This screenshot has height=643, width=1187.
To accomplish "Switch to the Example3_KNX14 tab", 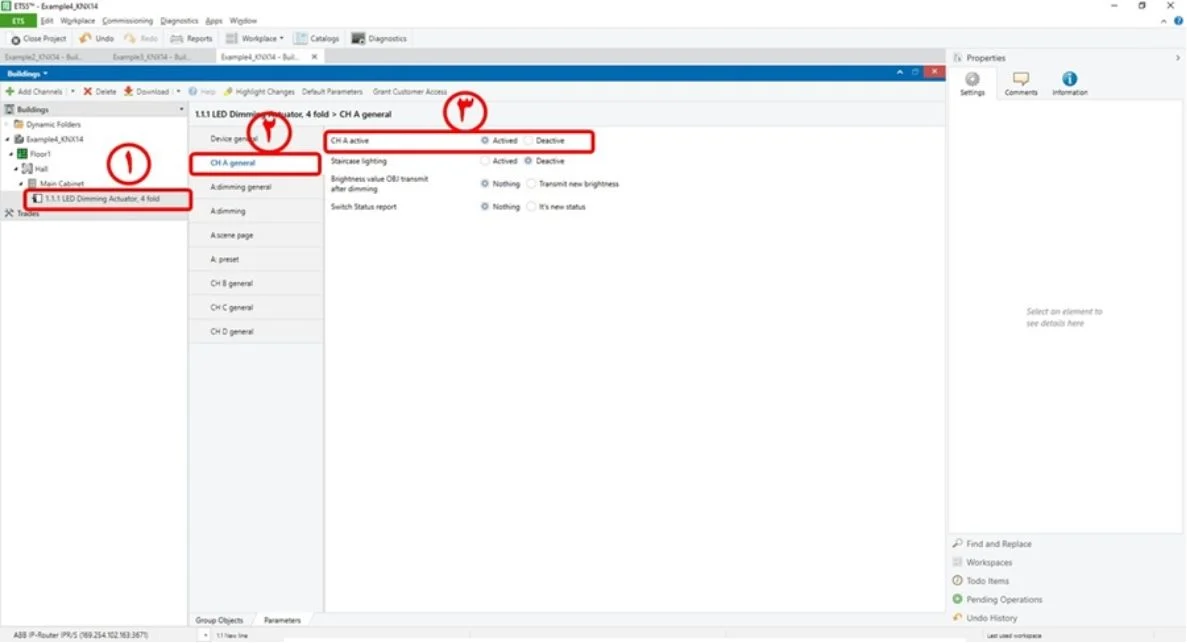I will point(151,57).
